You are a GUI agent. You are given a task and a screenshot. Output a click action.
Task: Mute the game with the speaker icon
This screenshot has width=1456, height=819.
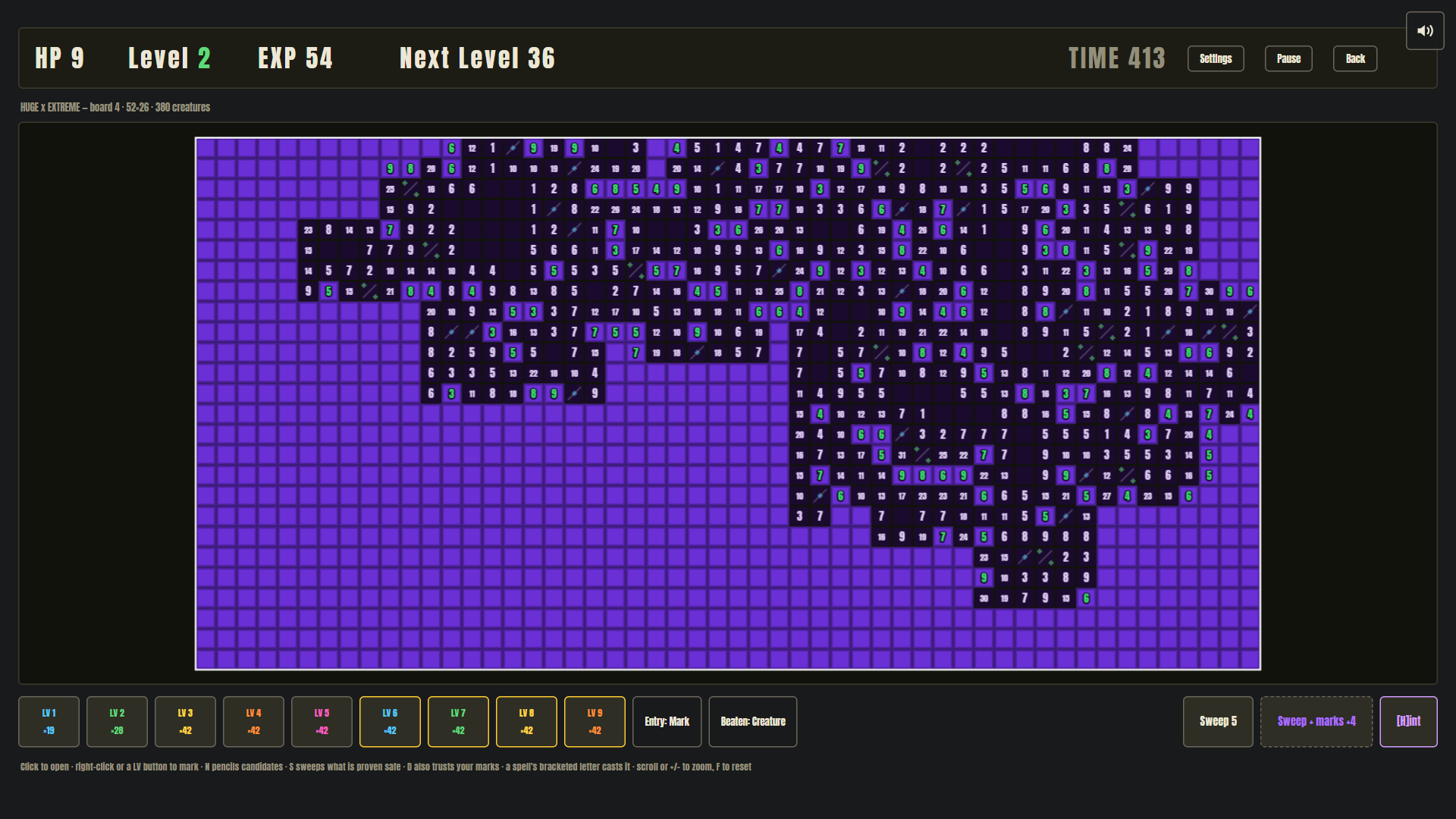tap(1425, 31)
